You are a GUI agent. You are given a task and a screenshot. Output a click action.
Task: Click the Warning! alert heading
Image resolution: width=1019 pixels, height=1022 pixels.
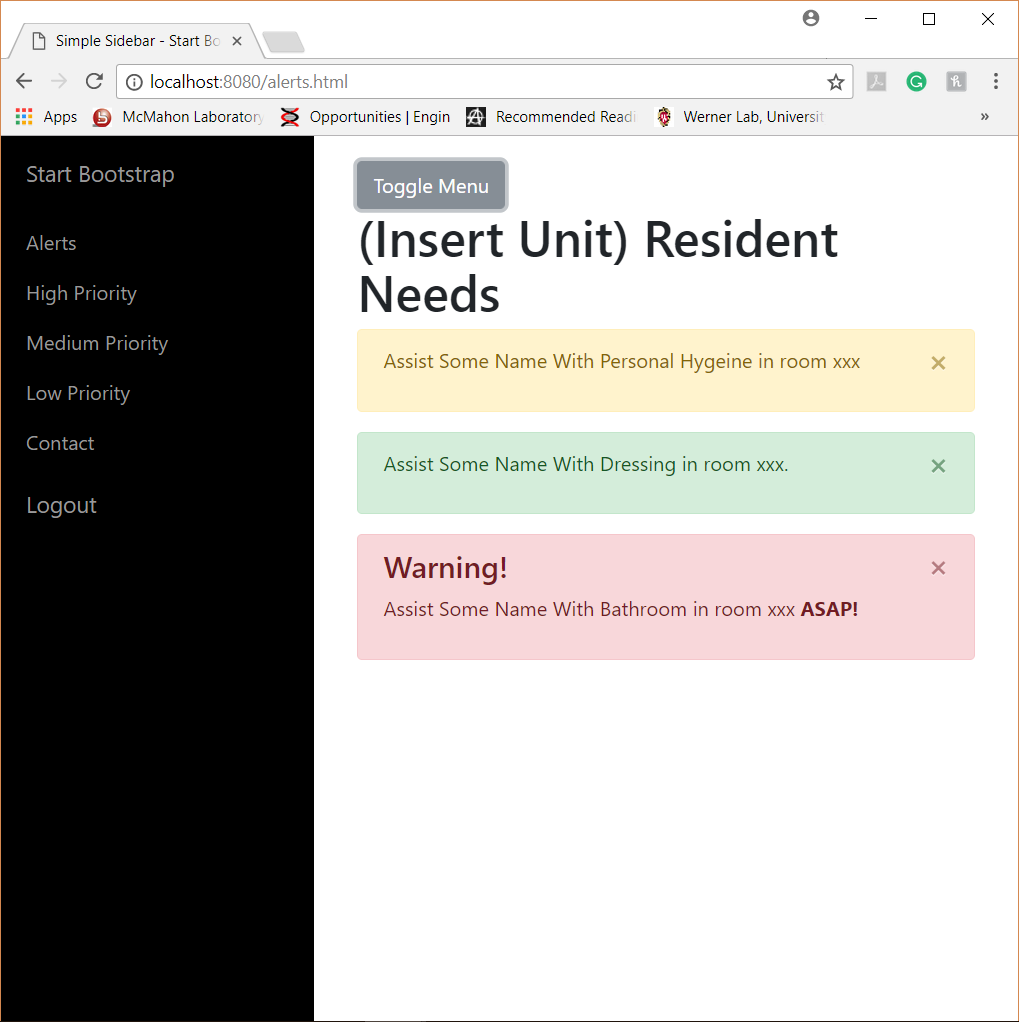tap(445, 568)
